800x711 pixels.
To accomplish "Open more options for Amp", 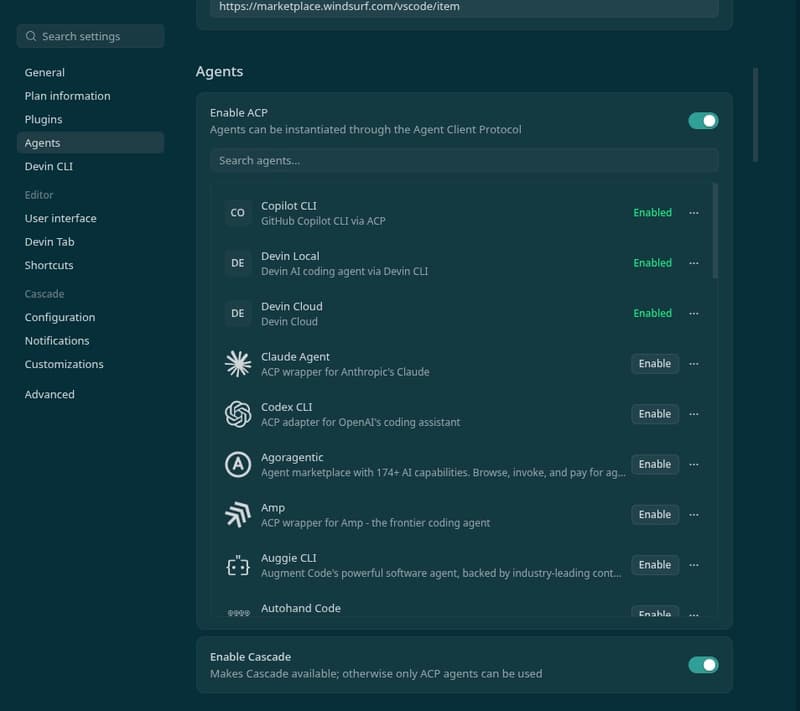I will (x=693, y=515).
